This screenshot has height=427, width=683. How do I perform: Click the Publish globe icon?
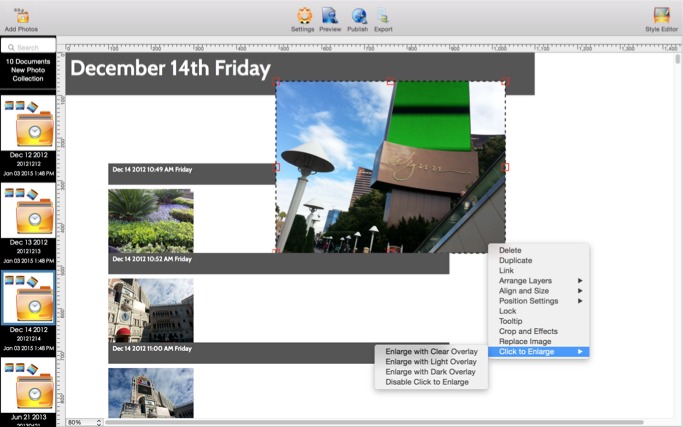[x=358, y=16]
